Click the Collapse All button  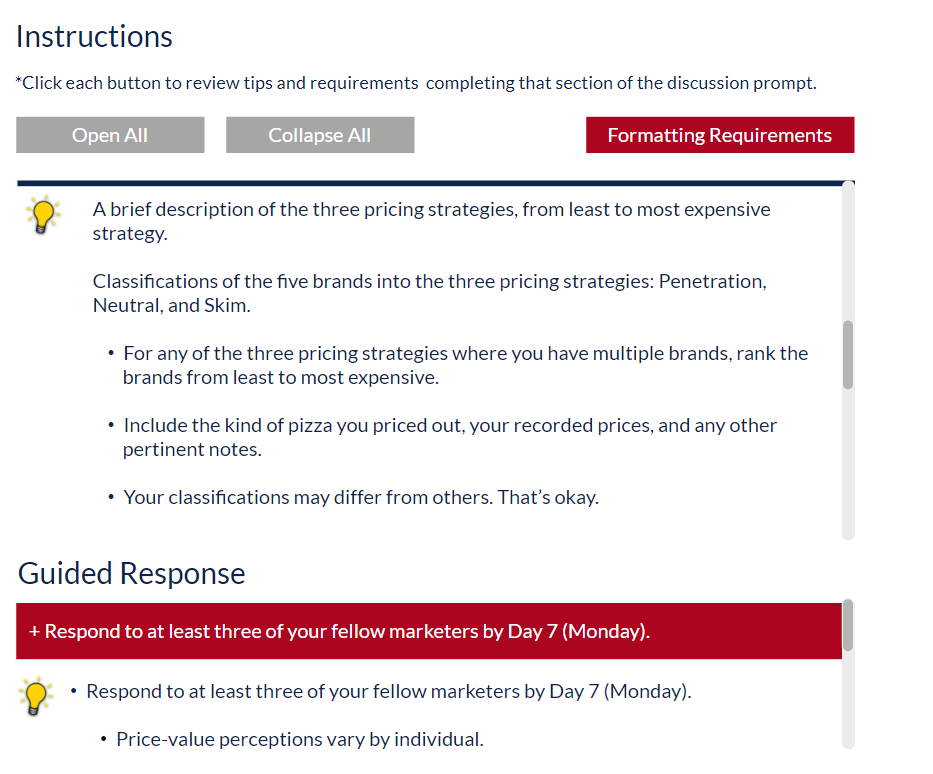pyautogui.click(x=320, y=135)
